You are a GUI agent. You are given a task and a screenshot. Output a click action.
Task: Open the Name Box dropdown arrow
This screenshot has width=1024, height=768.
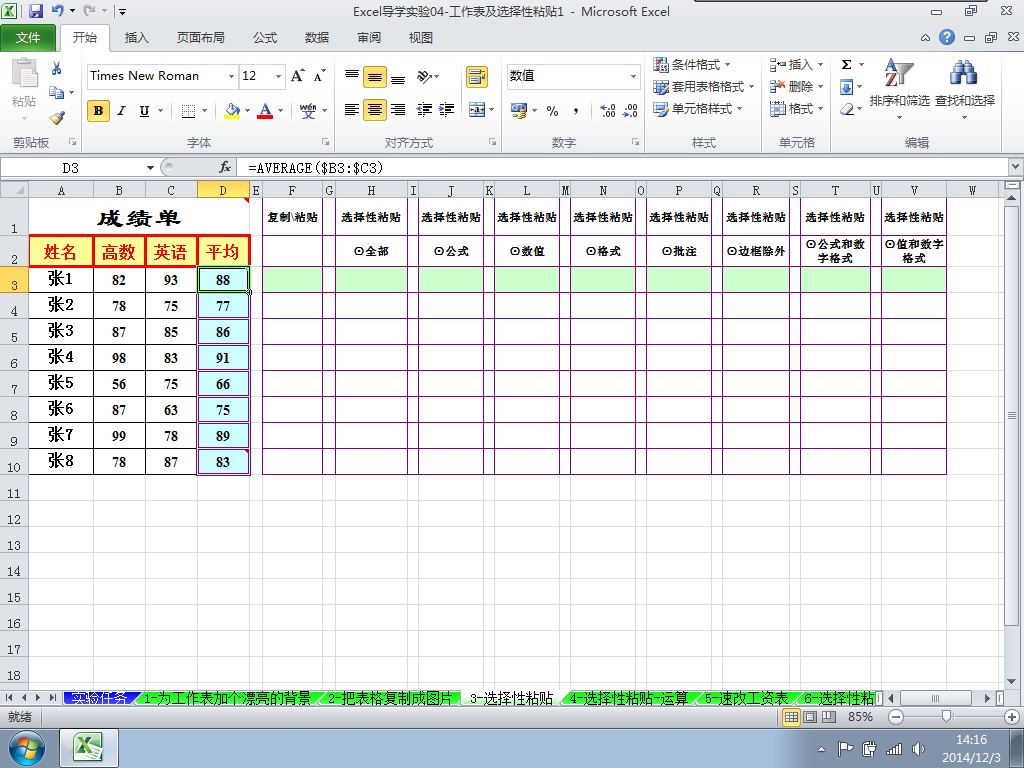(150, 168)
